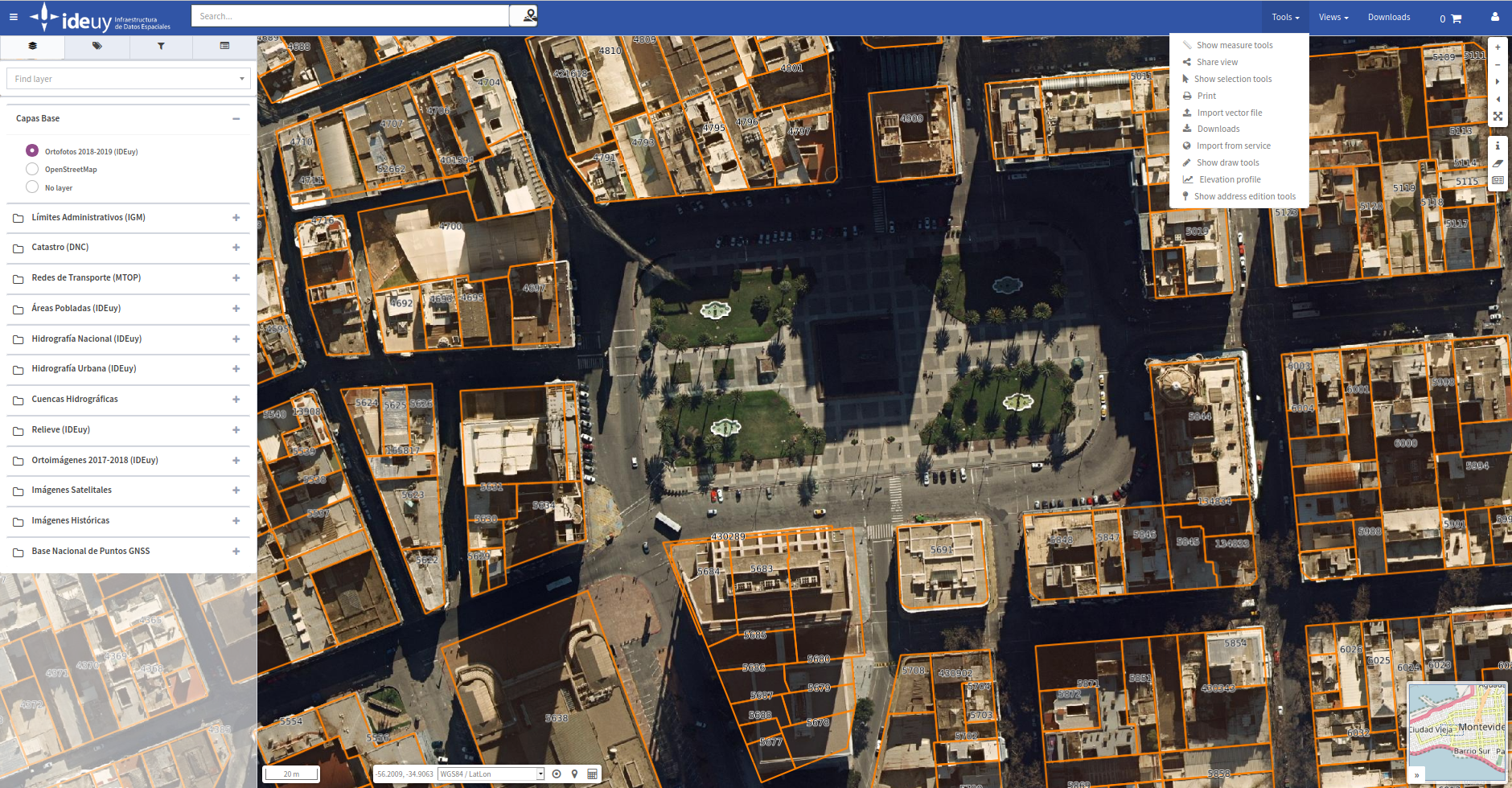Click 'Elevation profile' in the tools list
1512x788 pixels.
(1230, 180)
